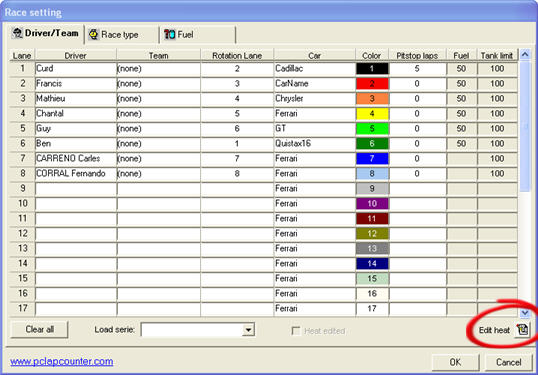Pick the purple color swatch 10

tap(372, 203)
